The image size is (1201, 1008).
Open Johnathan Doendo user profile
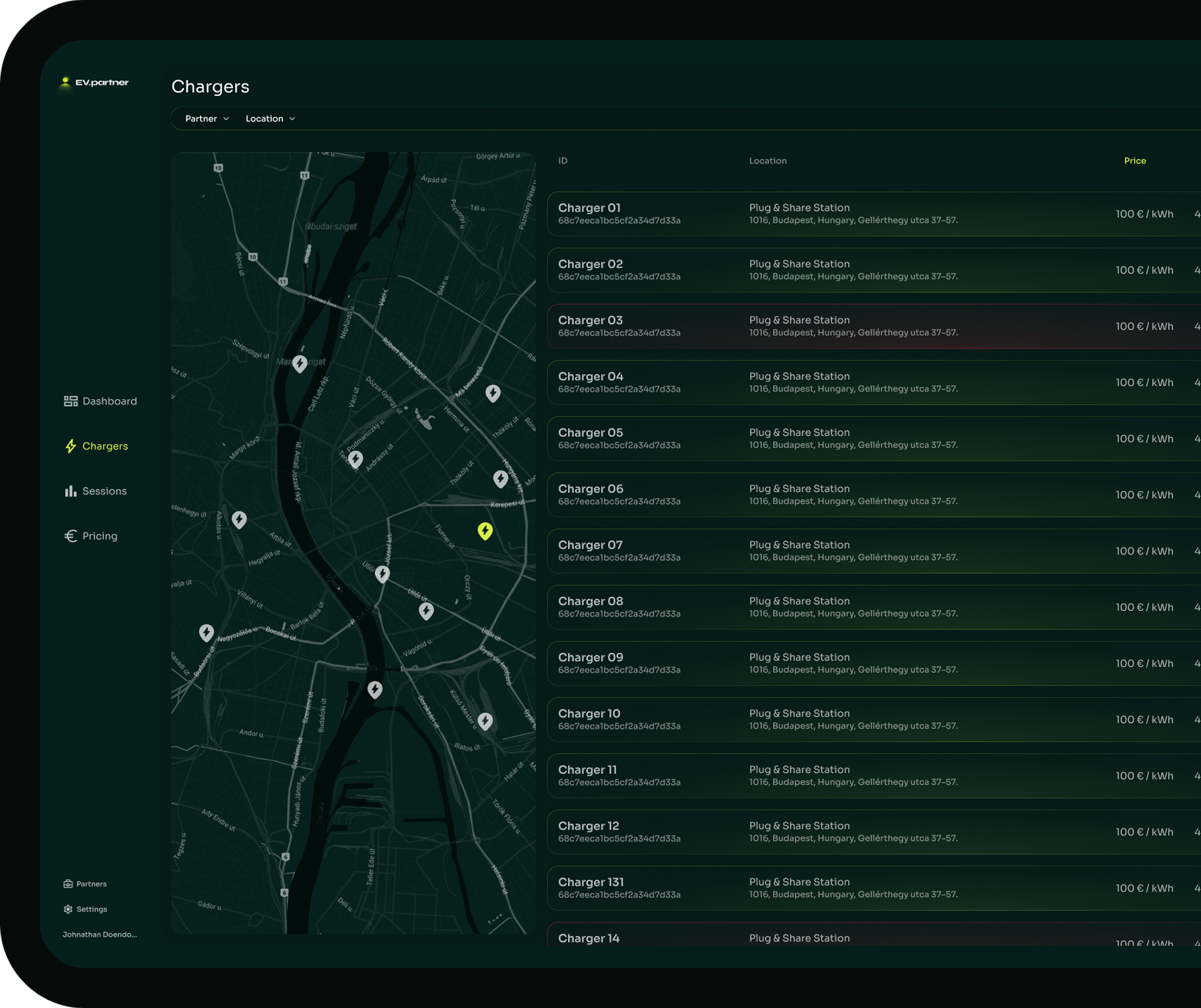point(100,934)
